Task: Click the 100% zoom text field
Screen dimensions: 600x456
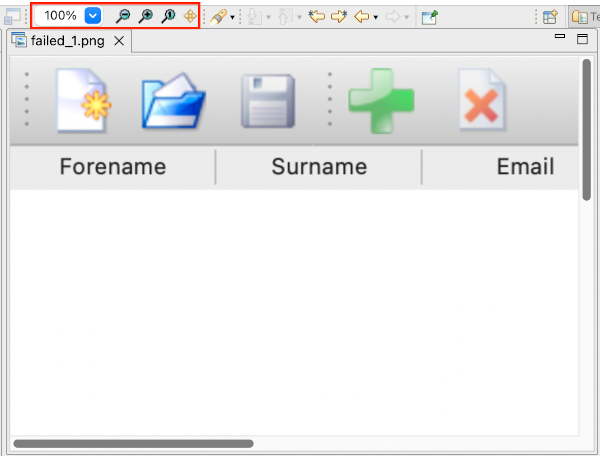Action: tap(60, 16)
